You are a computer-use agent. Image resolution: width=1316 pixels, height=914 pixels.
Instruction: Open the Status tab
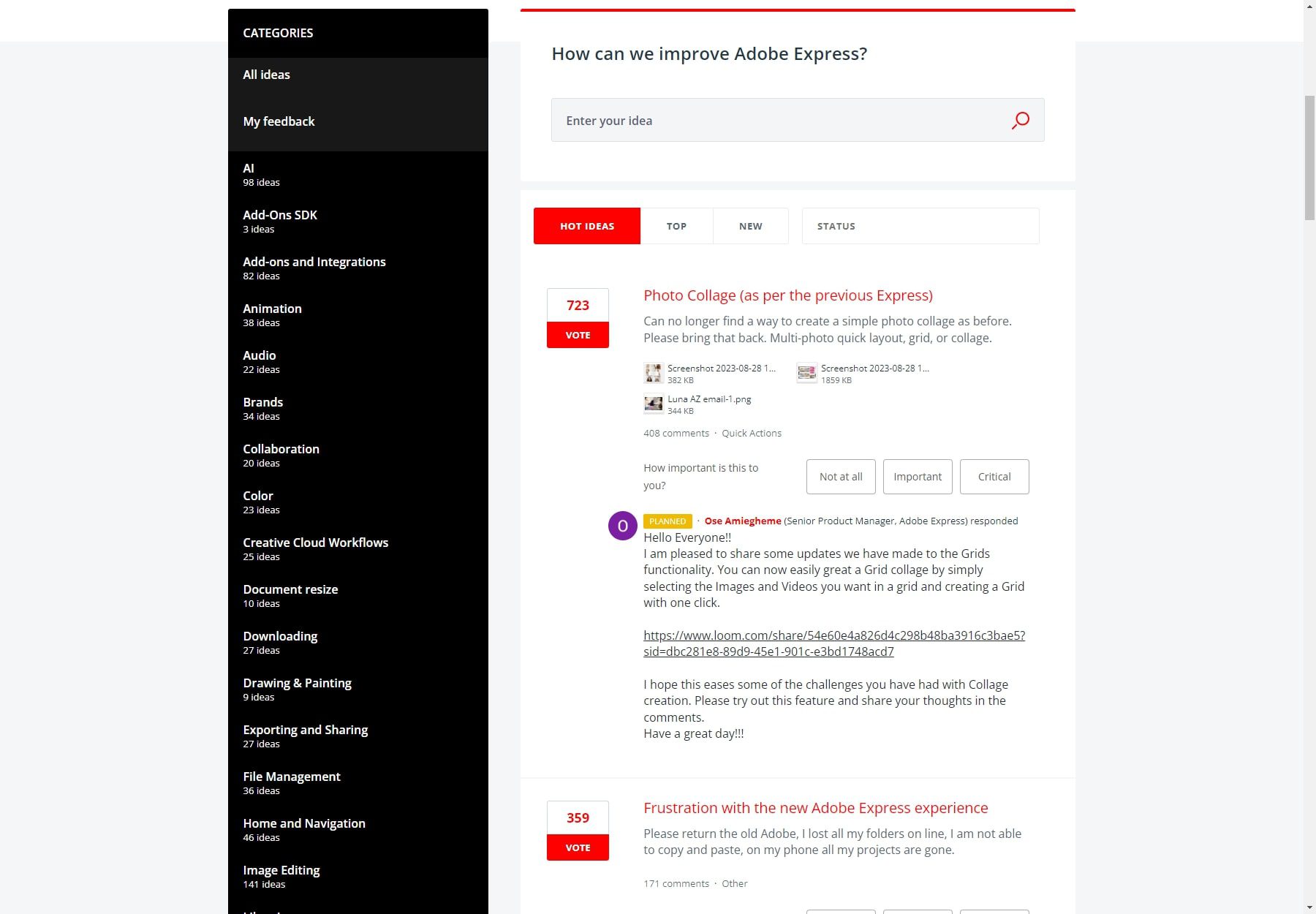pos(835,226)
